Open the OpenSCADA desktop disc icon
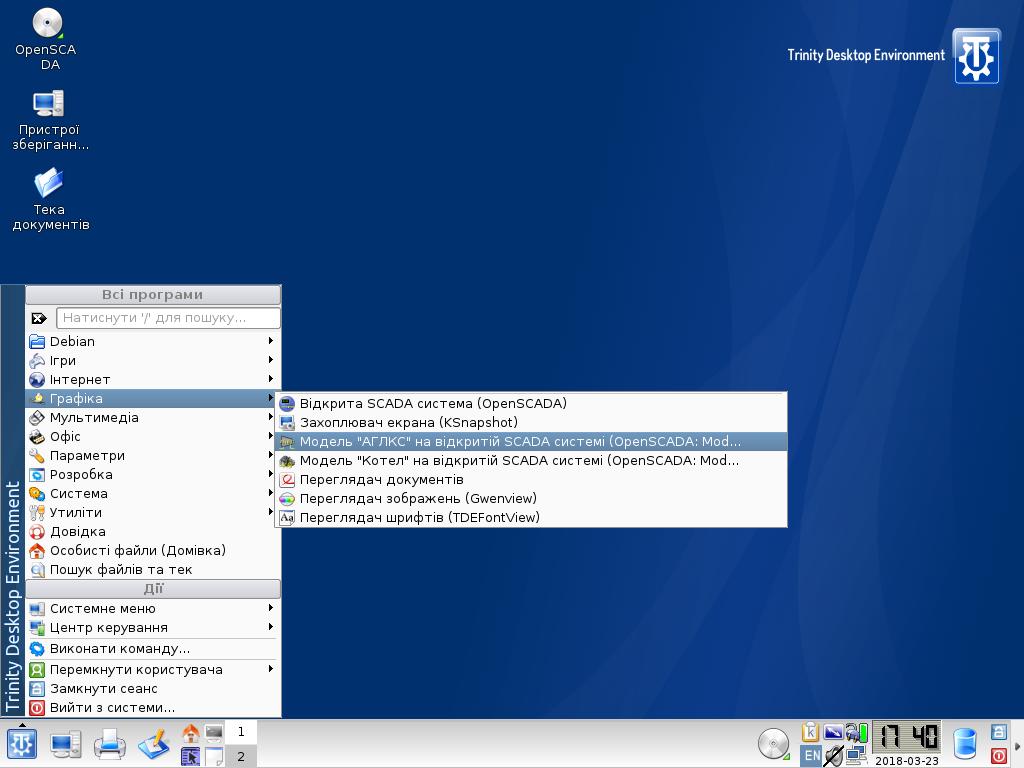The width and height of the screenshot is (1024, 768). pos(47,24)
